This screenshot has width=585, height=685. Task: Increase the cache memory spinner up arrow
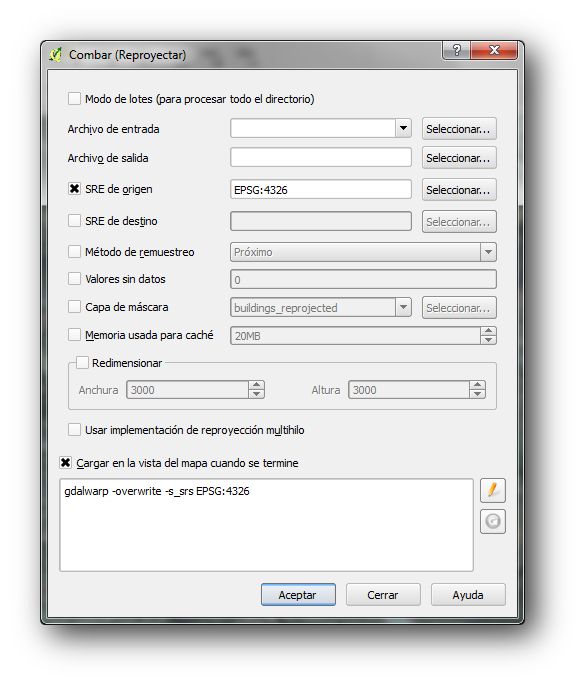point(488,331)
